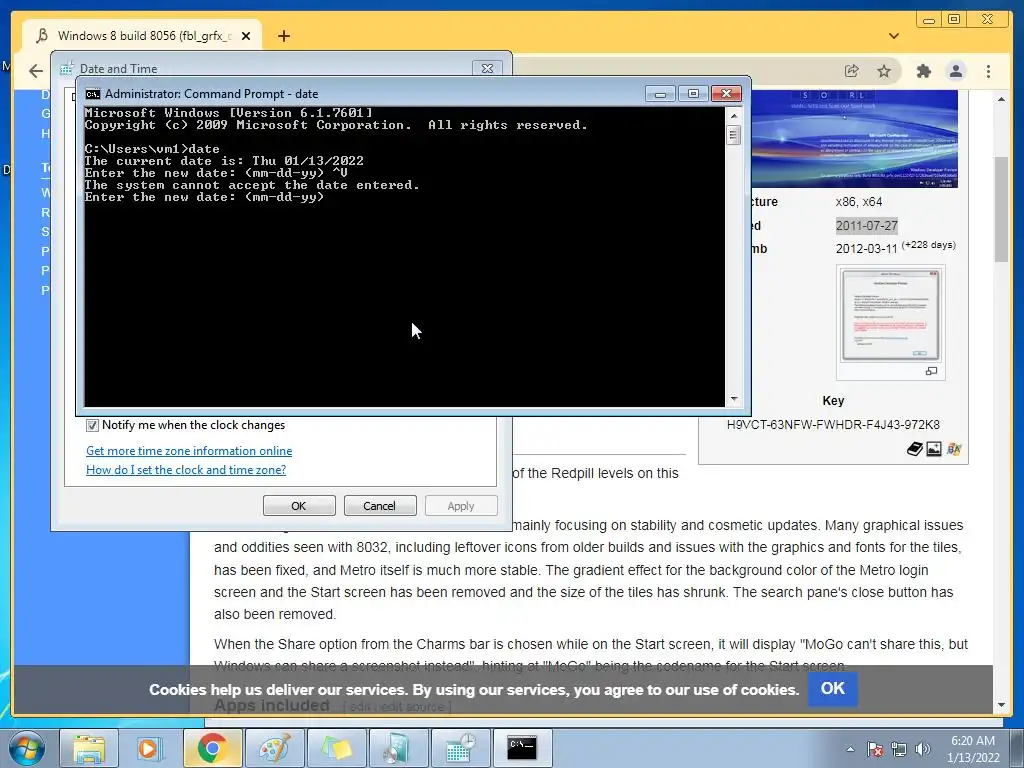
Task: Click the webpage vertical scrollbar thumb
Action: click(x=1001, y=209)
